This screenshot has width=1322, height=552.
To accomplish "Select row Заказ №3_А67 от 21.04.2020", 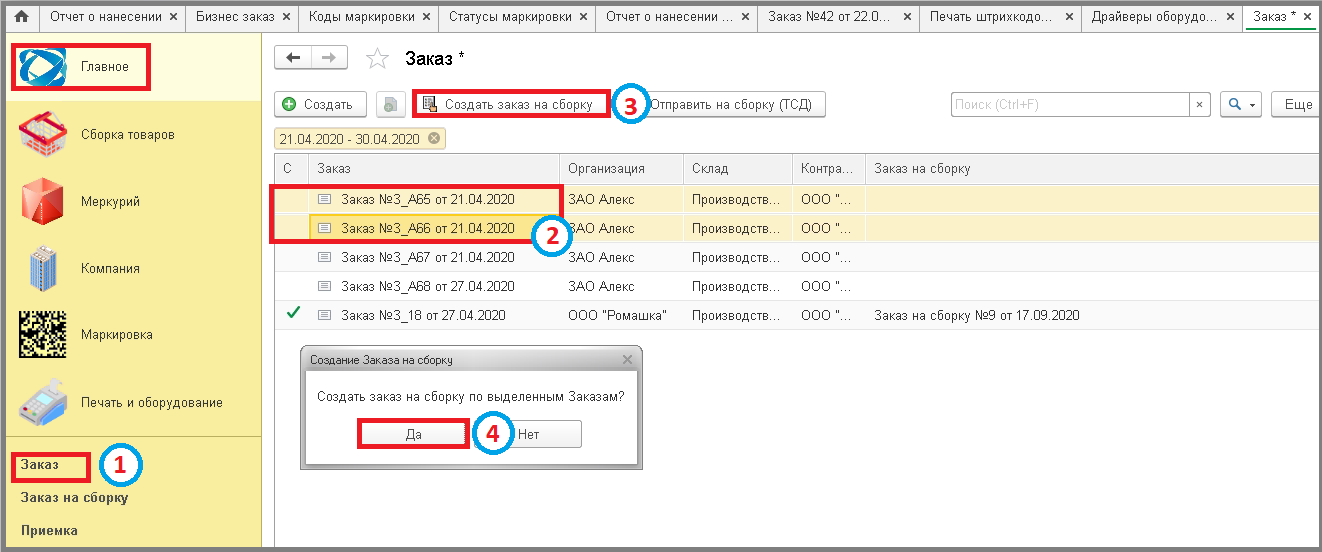I will pyautogui.click(x=797, y=257).
